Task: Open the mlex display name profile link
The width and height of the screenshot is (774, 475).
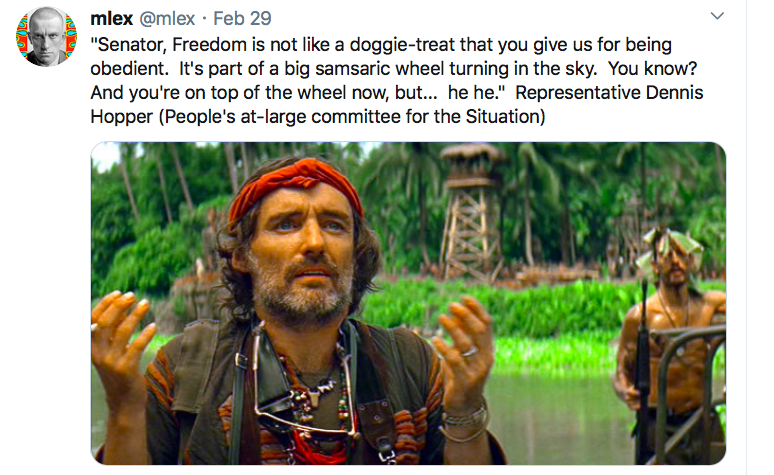Action: 112,18
